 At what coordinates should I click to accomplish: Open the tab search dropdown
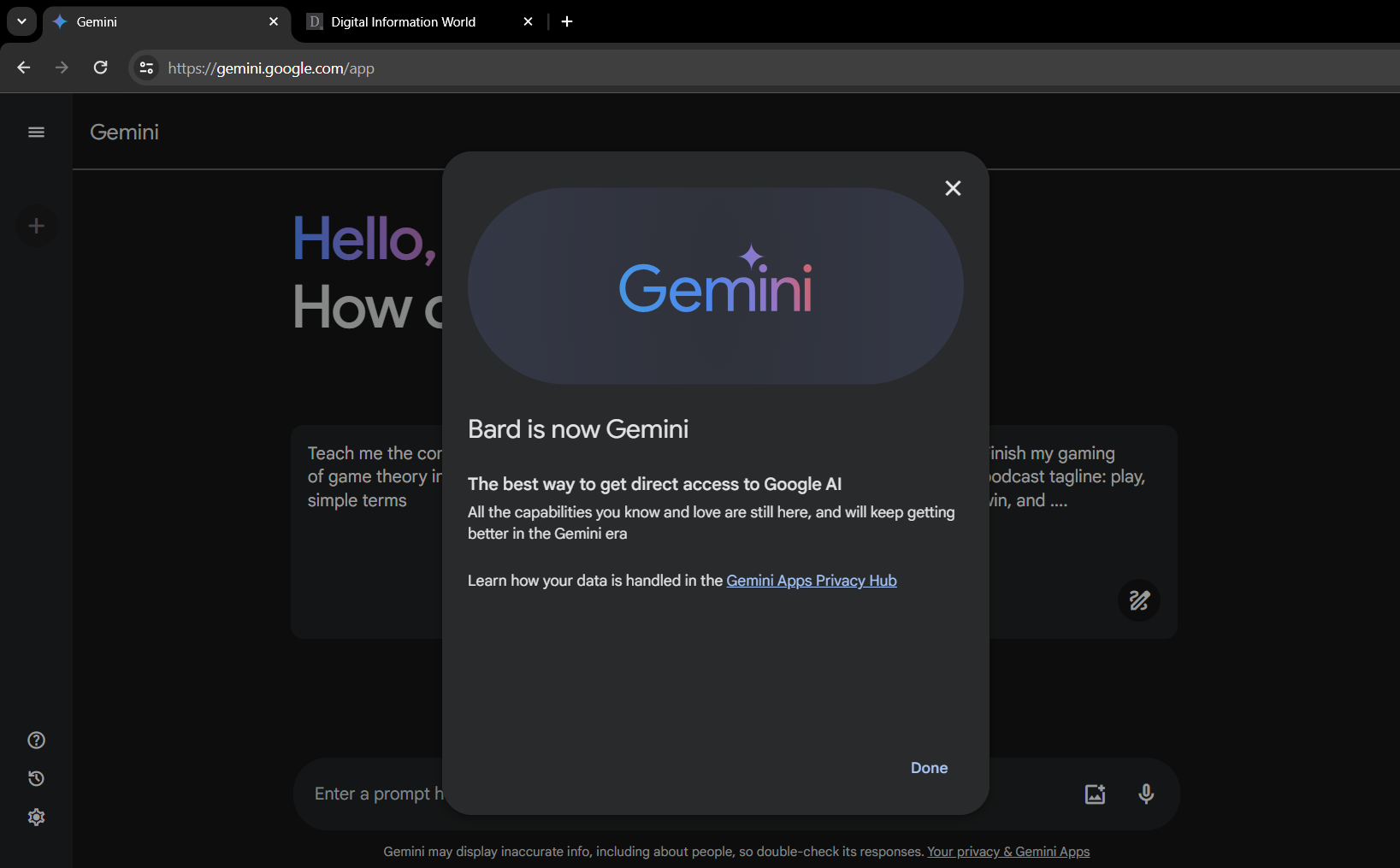[21, 22]
